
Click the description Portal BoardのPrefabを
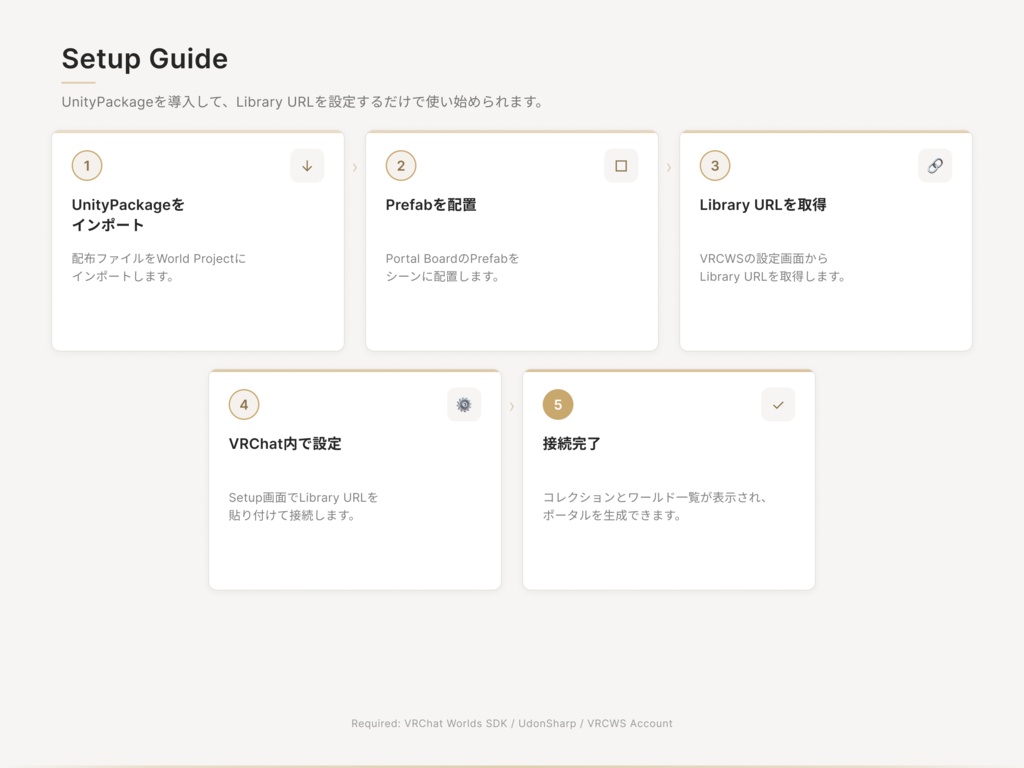click(452, 268)
